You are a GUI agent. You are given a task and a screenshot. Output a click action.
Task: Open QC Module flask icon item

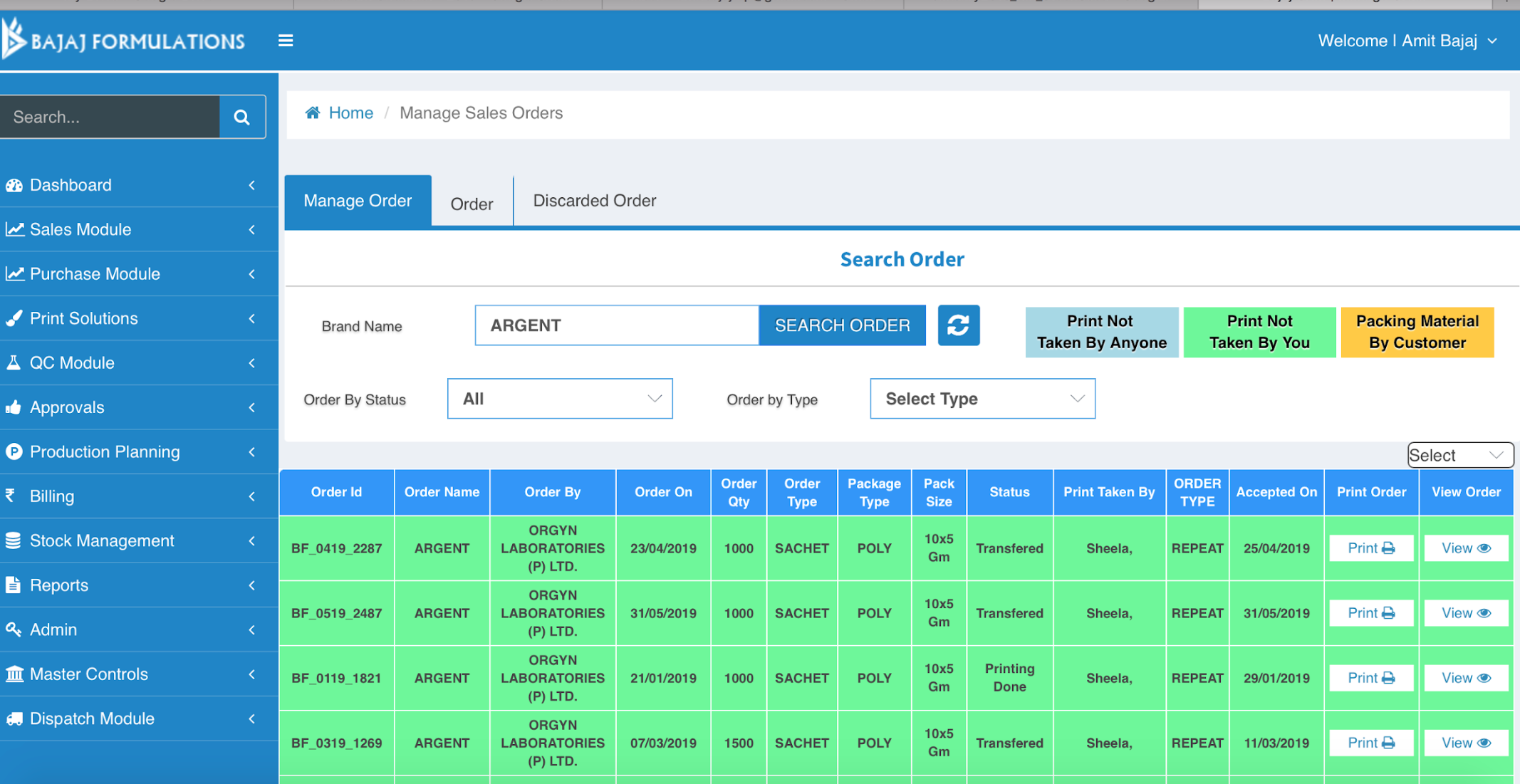point(71,362)
